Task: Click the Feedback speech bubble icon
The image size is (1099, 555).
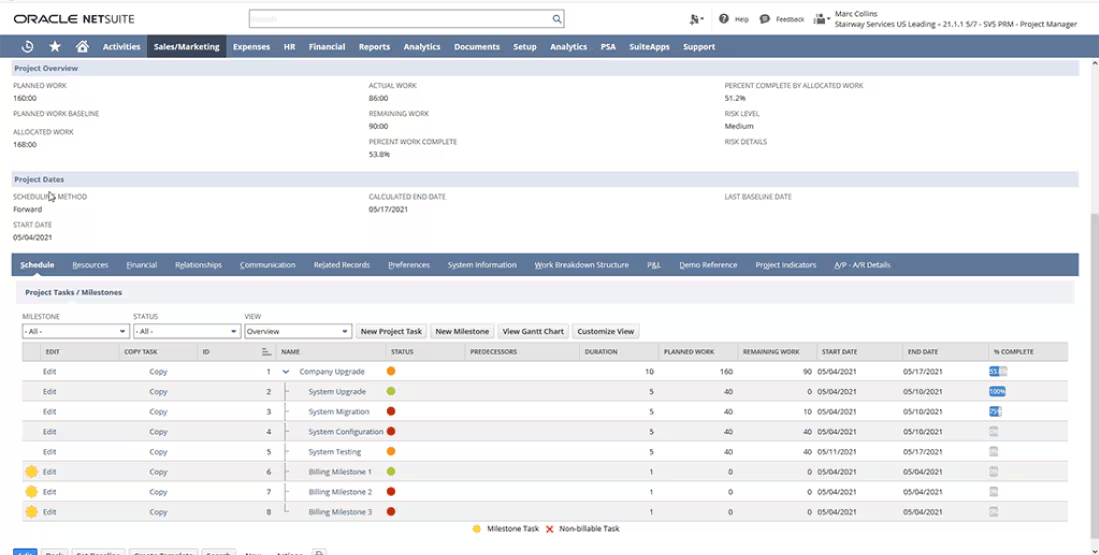Action: tap(765, 19)
